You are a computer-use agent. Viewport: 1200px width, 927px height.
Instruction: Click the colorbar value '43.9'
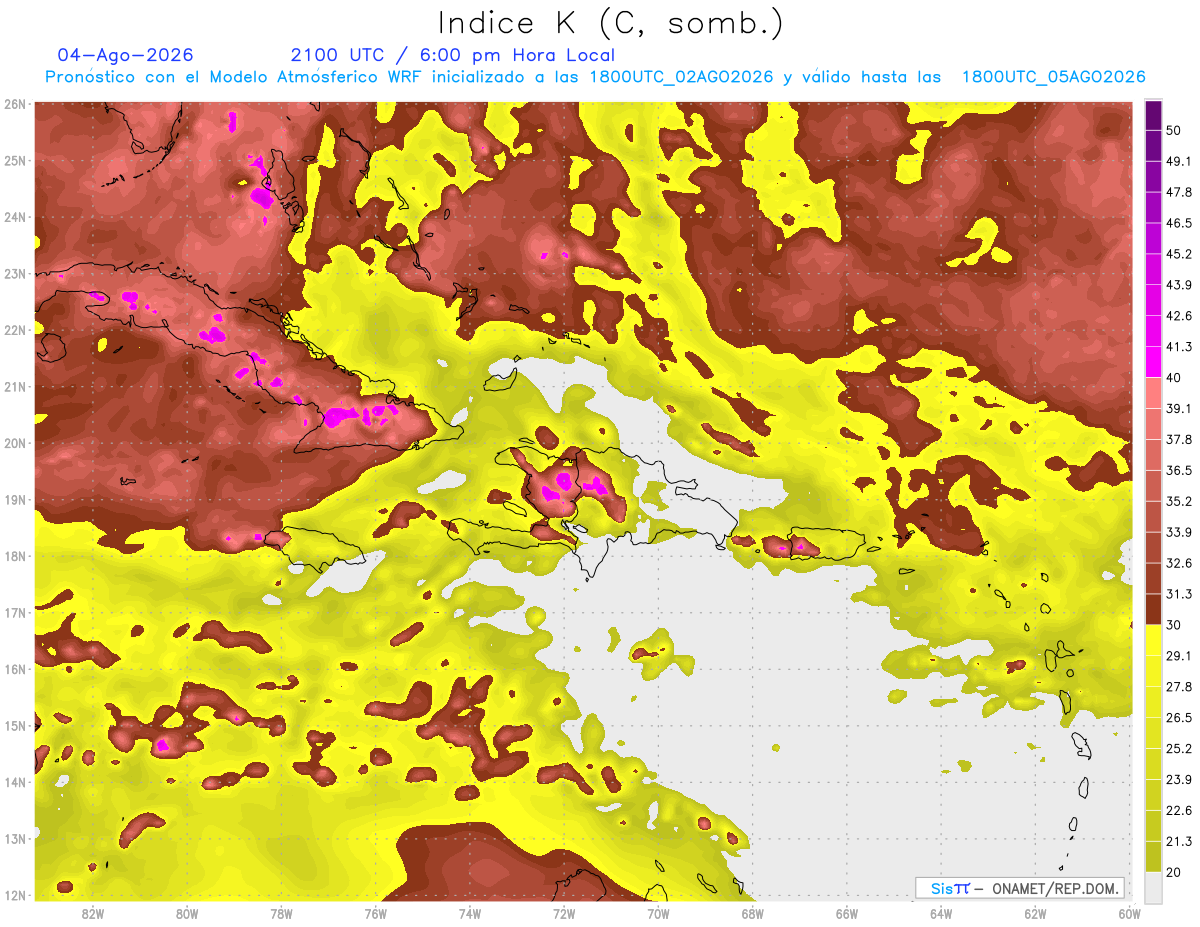1179,285
